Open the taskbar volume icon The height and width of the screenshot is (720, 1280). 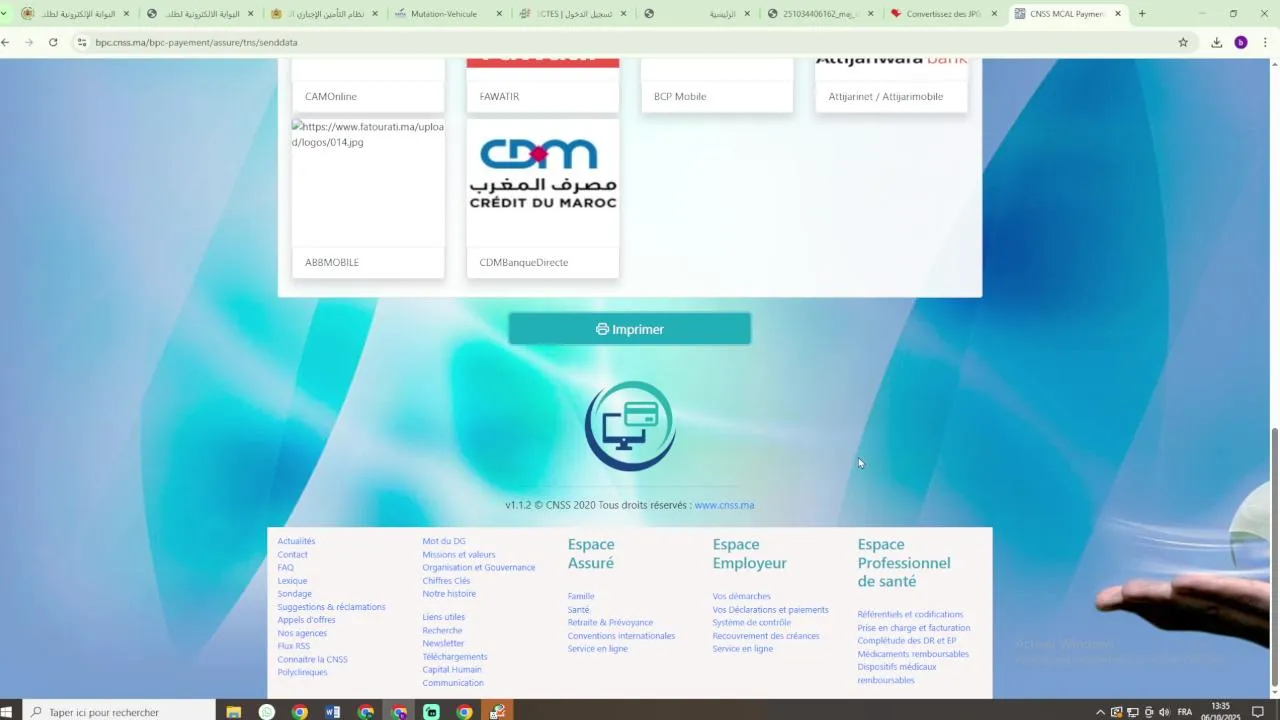pos(1164,712)
